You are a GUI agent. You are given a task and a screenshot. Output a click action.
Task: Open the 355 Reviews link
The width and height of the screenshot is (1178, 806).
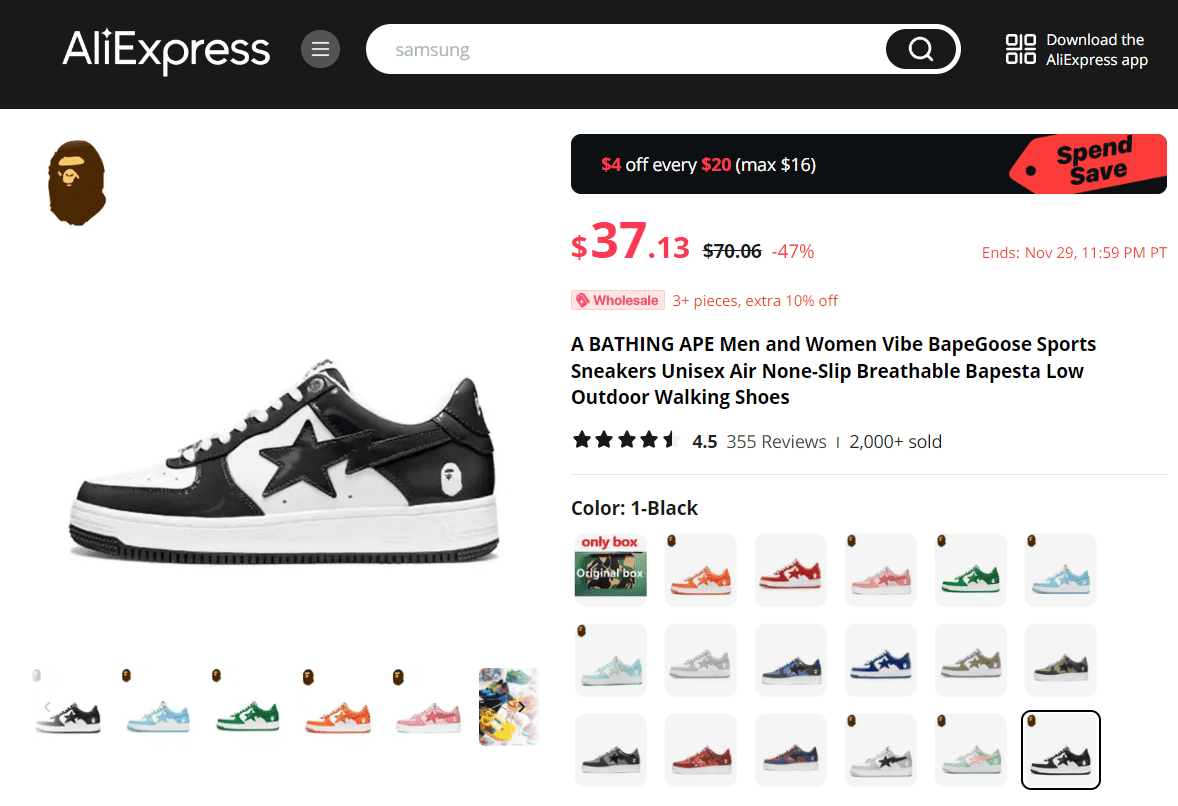(776, 441)
